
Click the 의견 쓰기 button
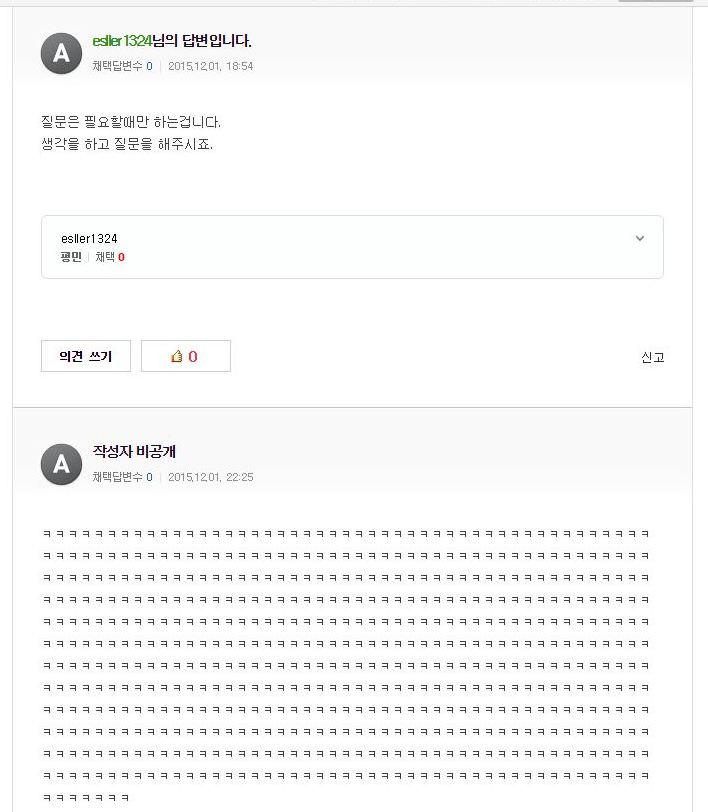tap(86, 356)
